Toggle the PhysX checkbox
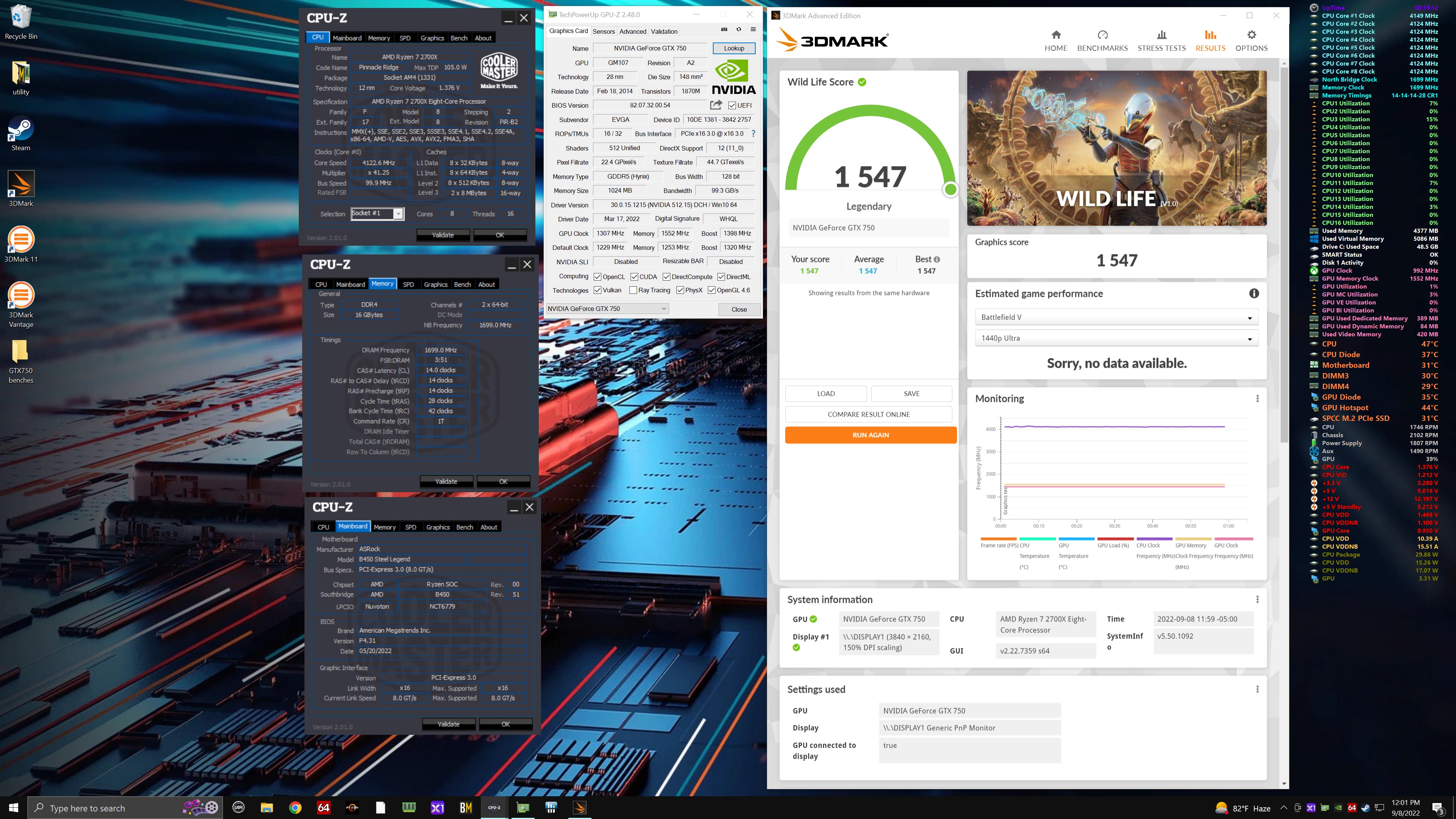 [x=680, y=290]
